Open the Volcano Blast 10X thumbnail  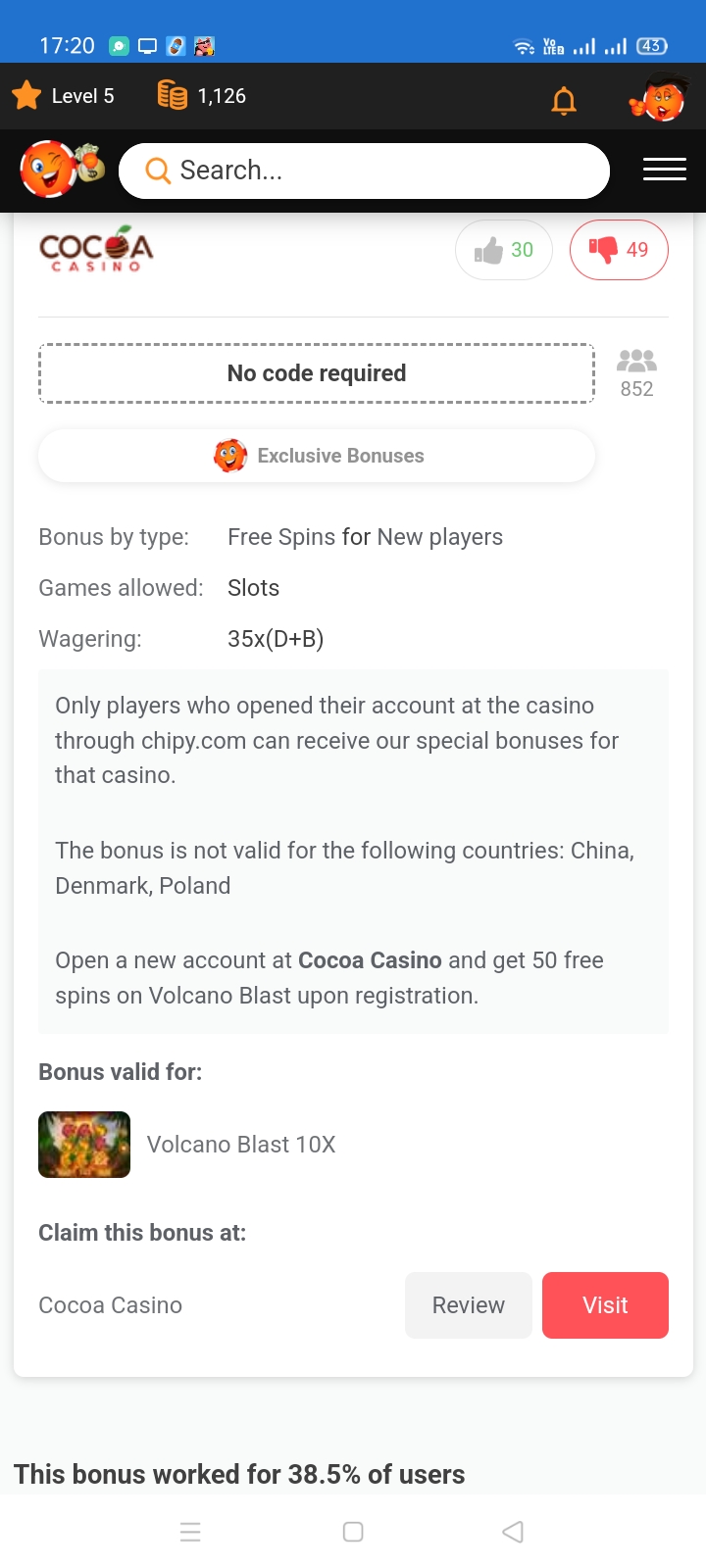[x=84, y=1145]
